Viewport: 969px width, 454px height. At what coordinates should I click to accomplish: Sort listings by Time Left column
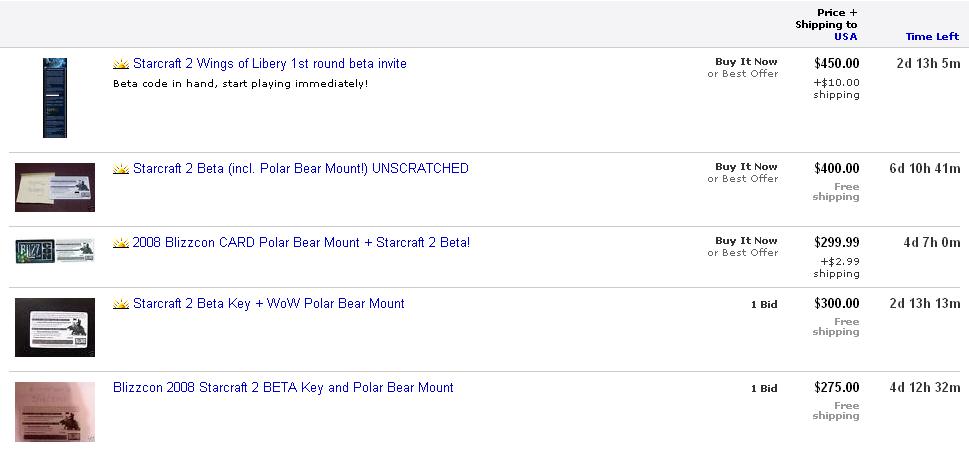click(932, 36)
